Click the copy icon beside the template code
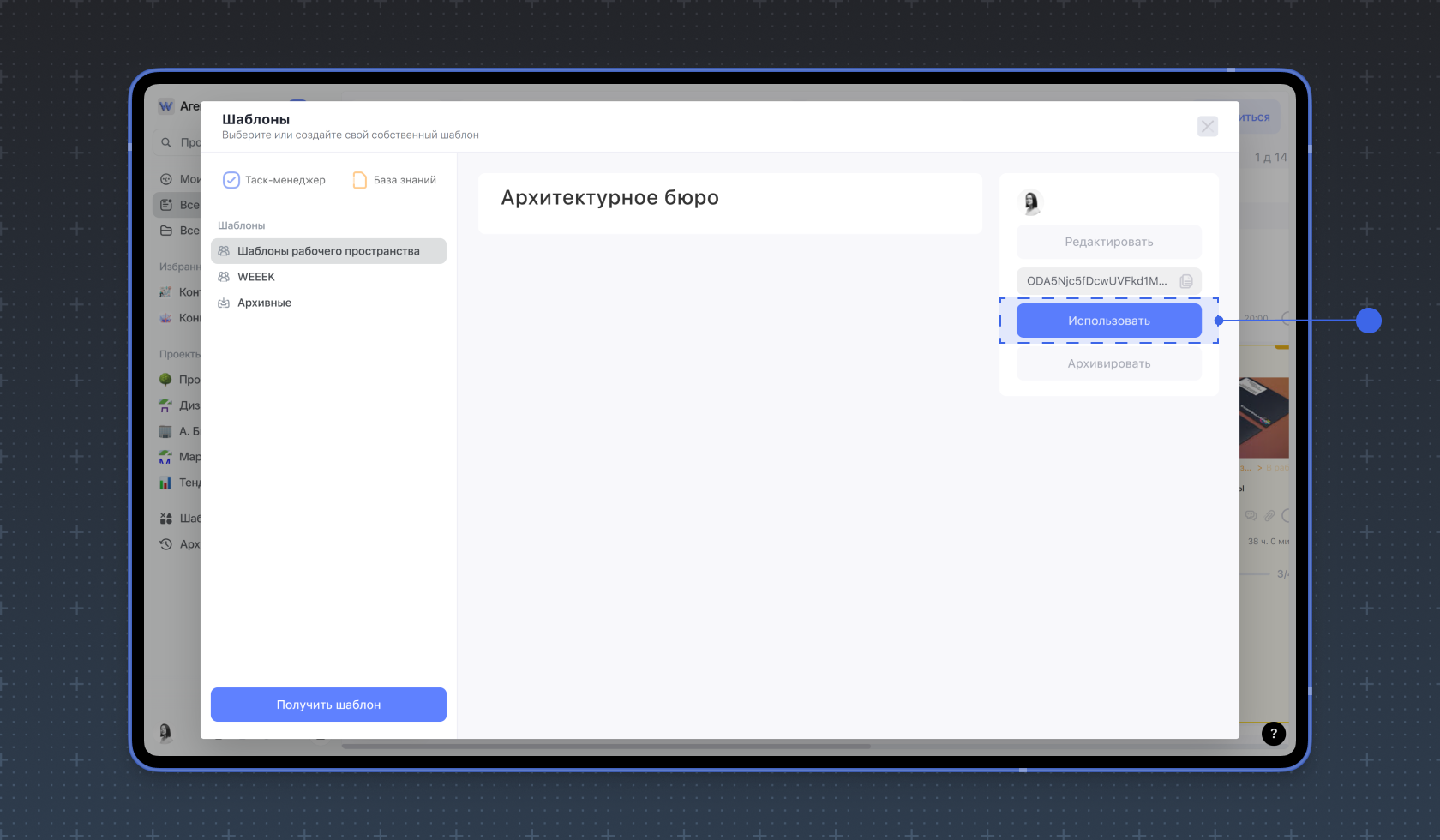This screenshot has height=840, width=1440. (x=1186, y=281)
